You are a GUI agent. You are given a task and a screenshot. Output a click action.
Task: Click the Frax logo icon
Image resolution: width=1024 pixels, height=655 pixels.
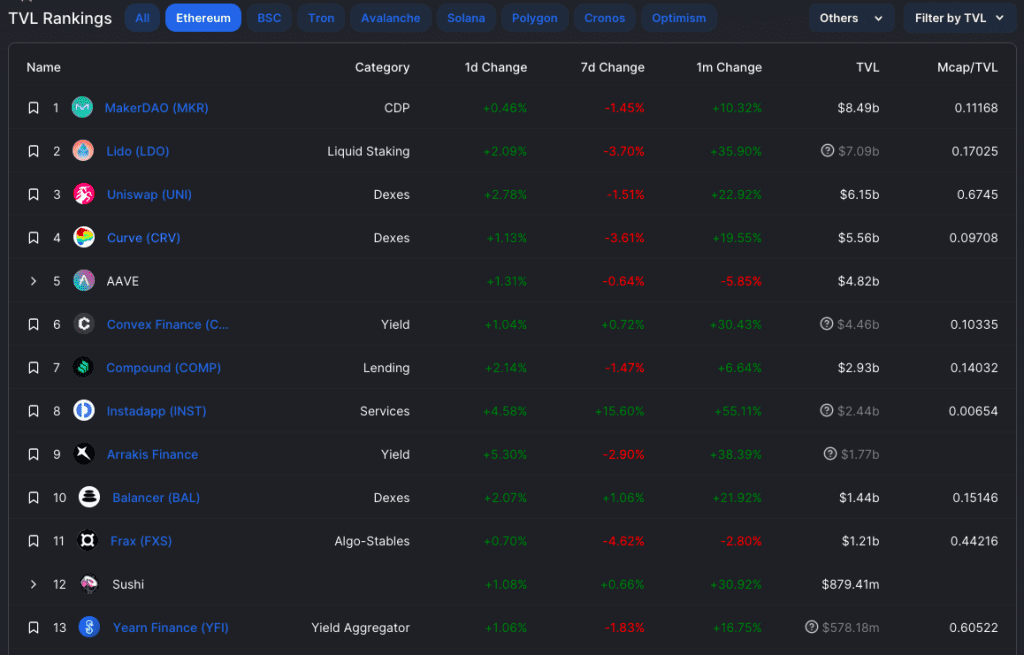(x=88, y=540)
